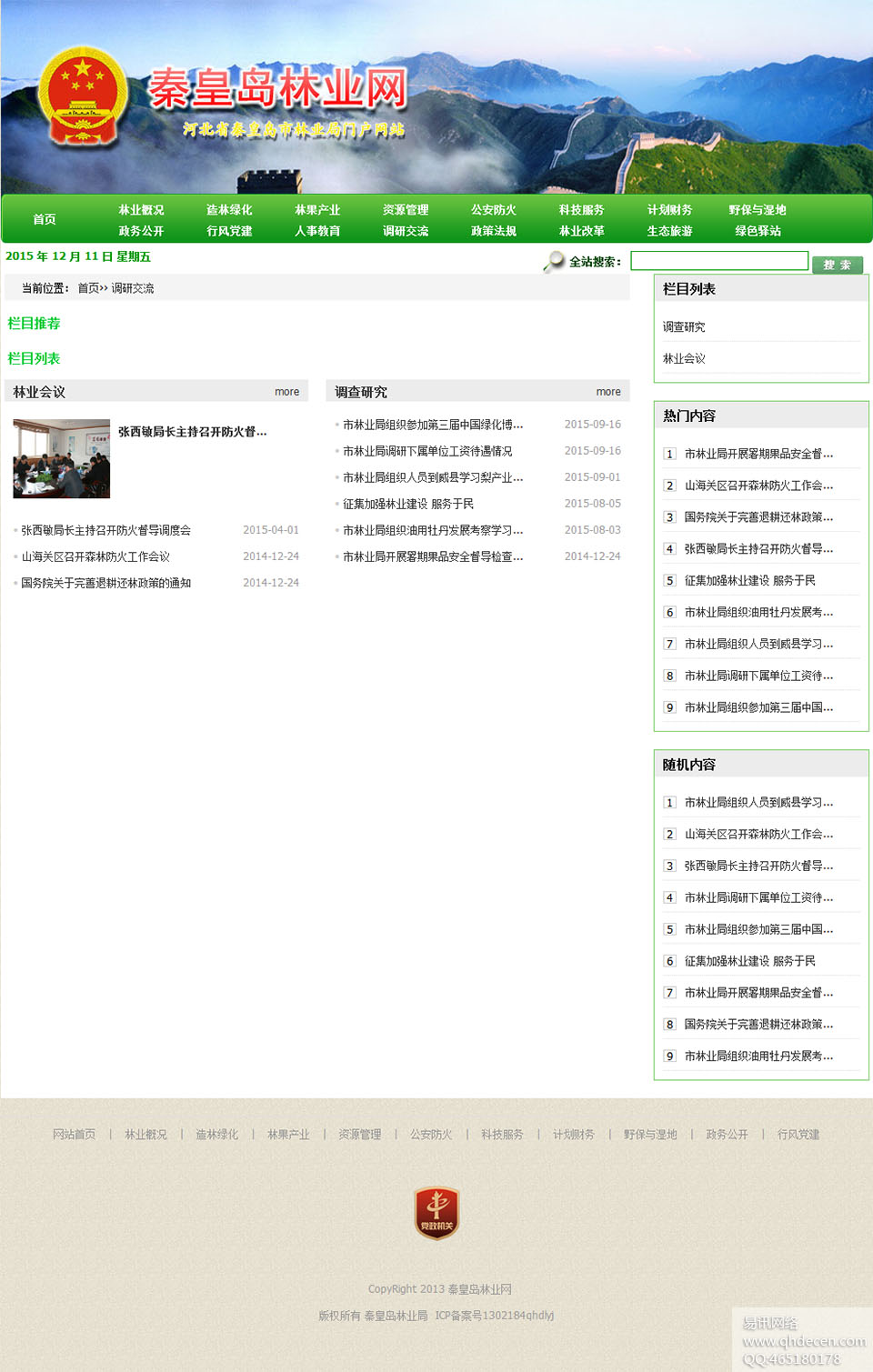Open item number 6 in 随机内容 list
873x1372 pixels.
tap(749, 961)
